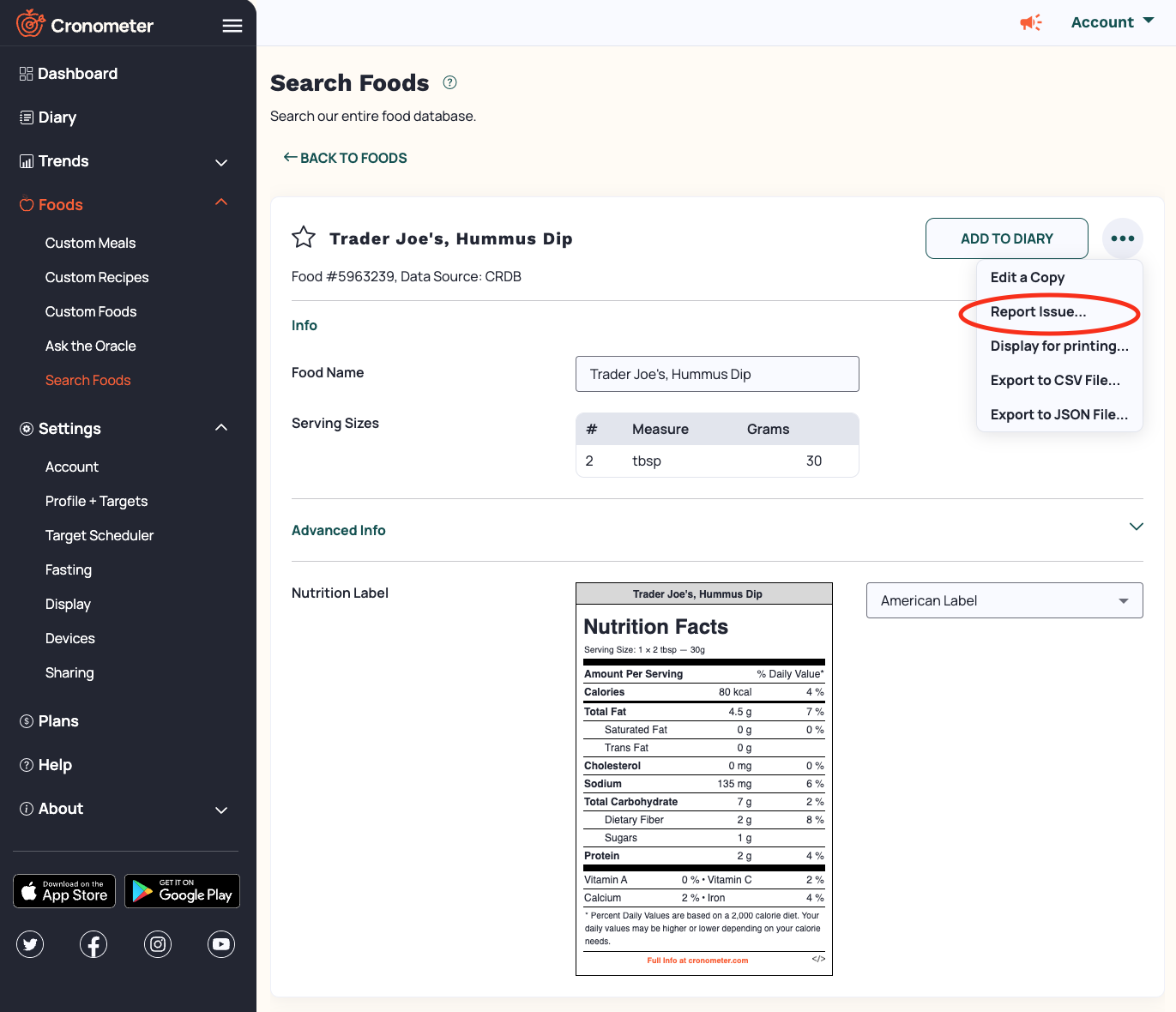The height and width of the screenshot is (1012, 1176).
Task: Open Devices settings
Action: pos(70,638)
